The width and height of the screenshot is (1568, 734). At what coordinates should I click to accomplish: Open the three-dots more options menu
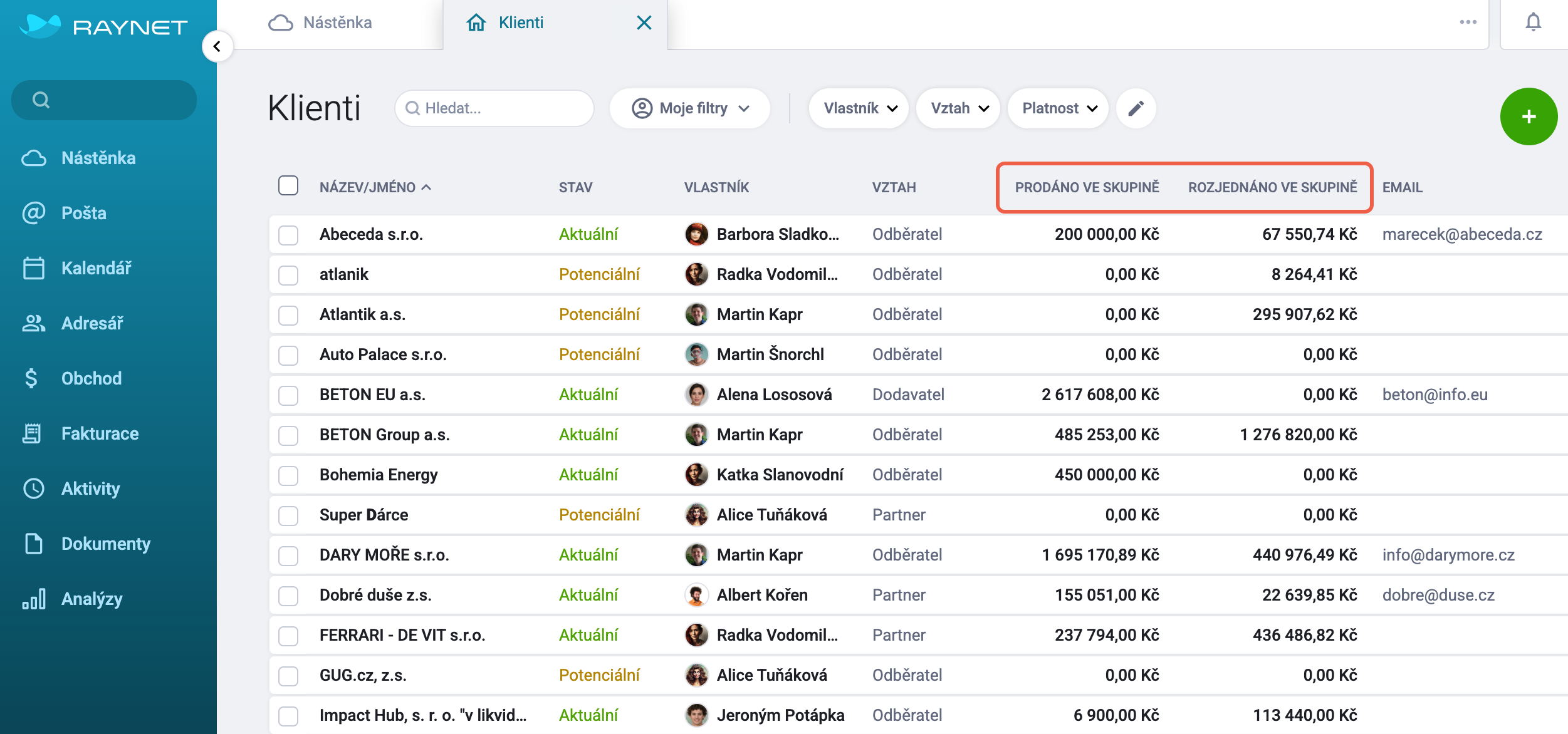coord(1468,23)
